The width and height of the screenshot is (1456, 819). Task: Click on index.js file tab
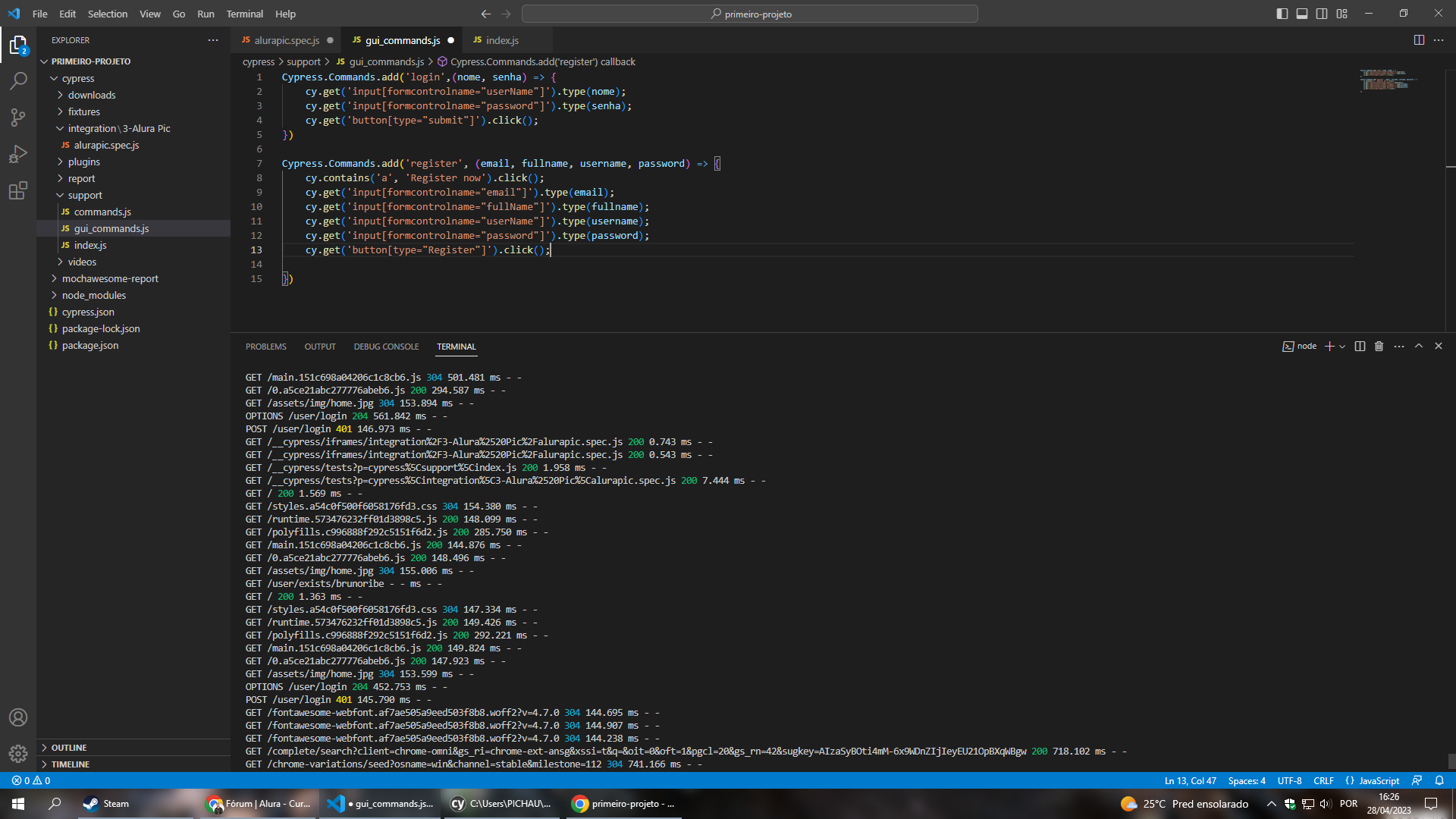point(501,40)
